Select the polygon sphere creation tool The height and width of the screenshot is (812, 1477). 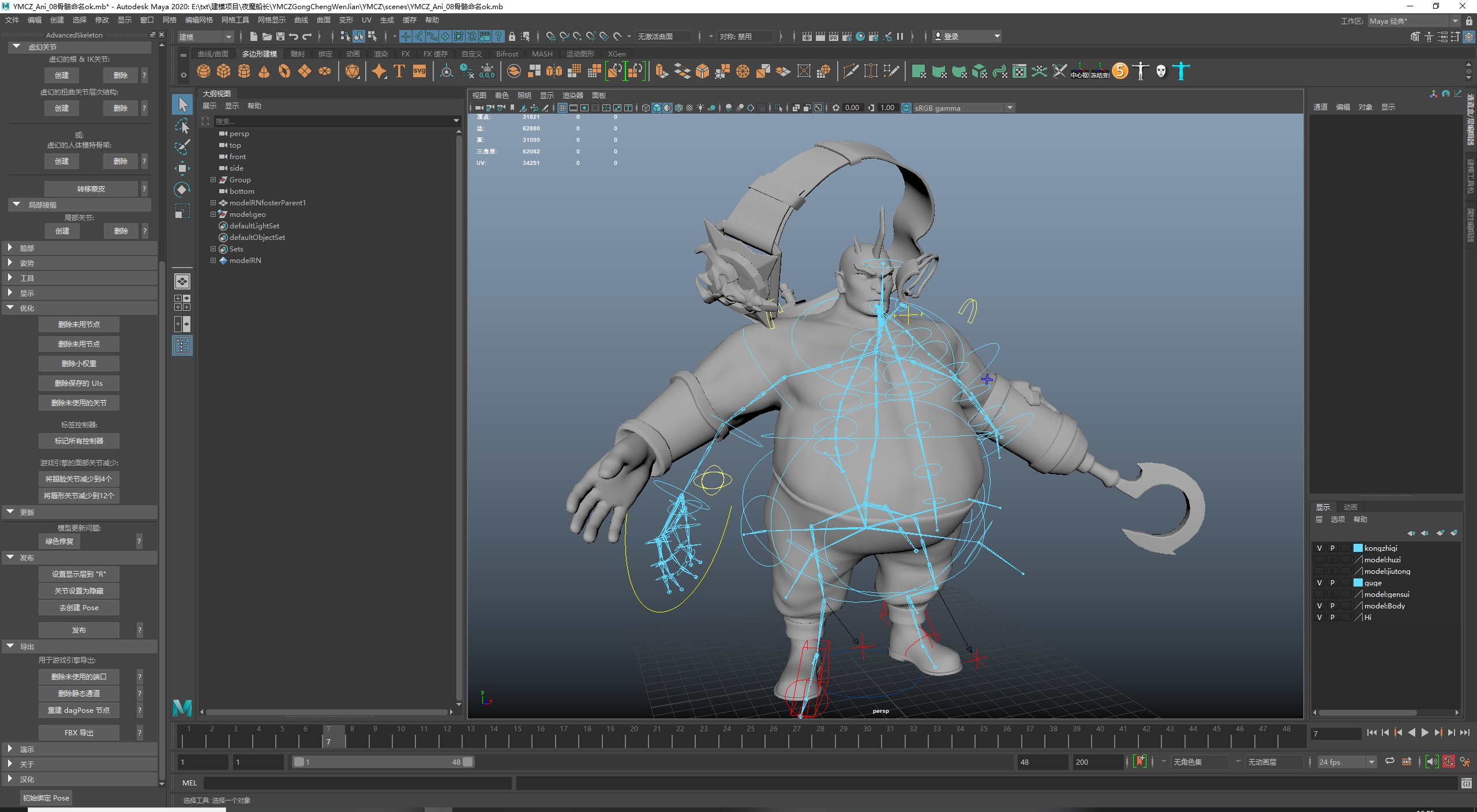203,71
